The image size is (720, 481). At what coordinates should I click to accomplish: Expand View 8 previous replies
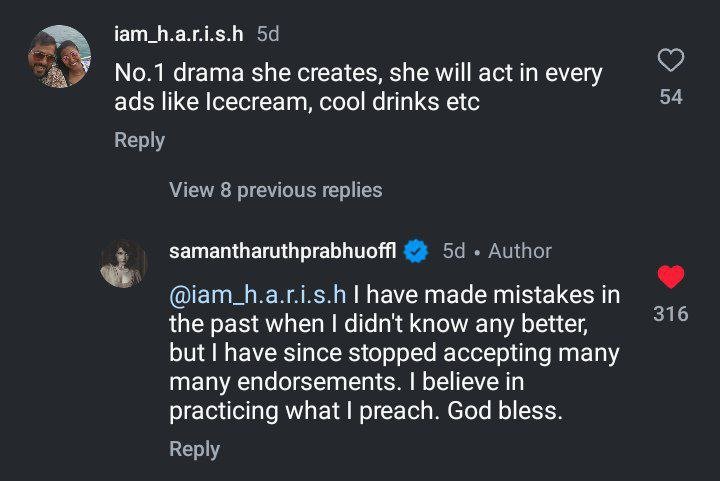[x=276, y=189]
